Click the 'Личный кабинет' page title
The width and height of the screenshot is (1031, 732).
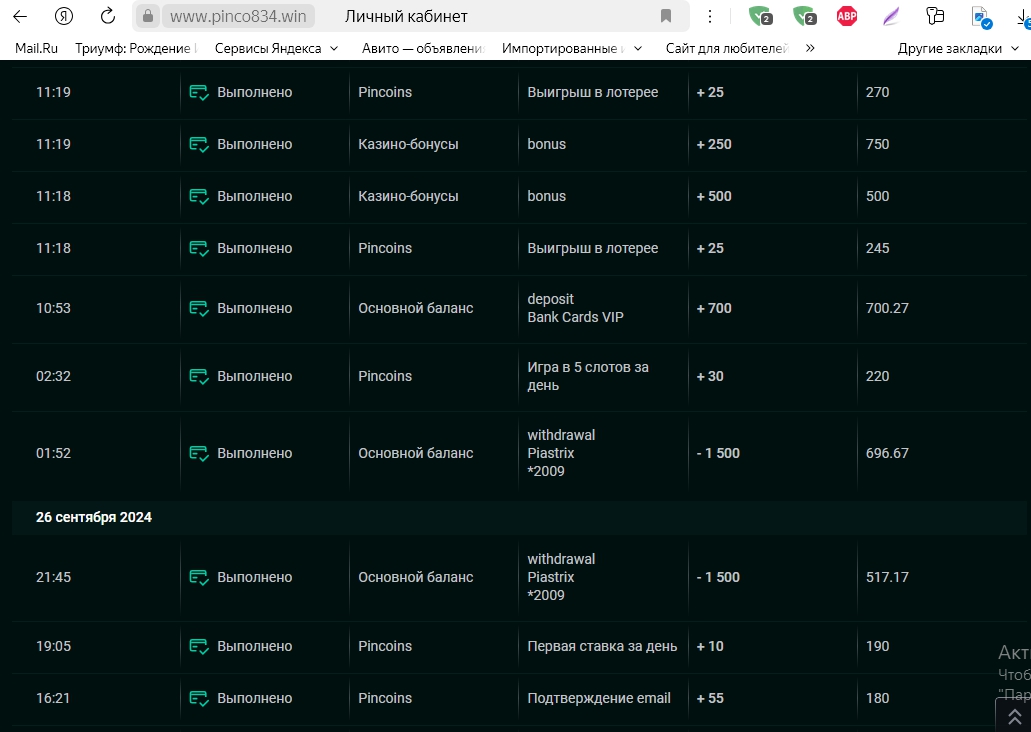tap(406, 16)
